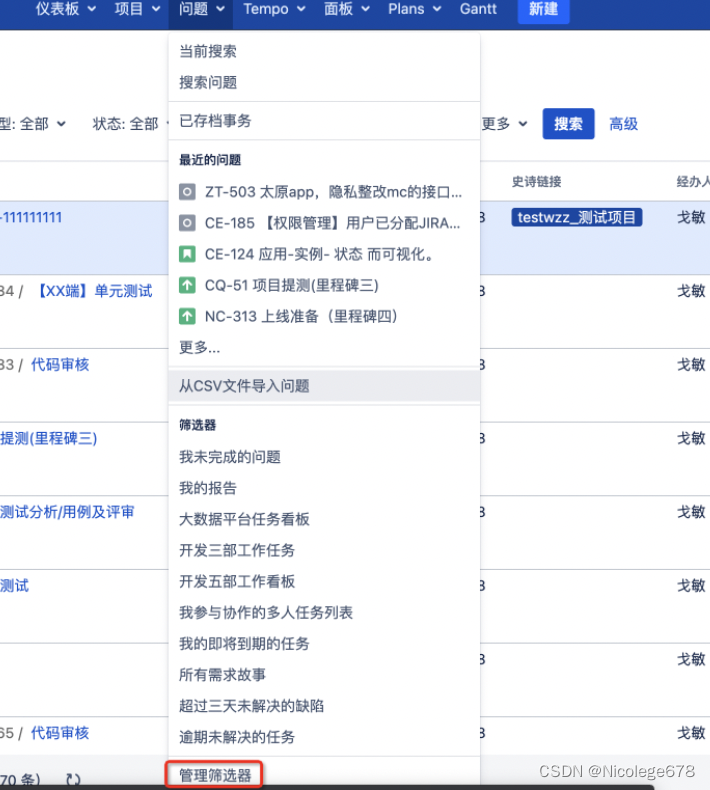Select 搜索问题 from the menu
Image resolution: width=710 pixels, height=790 pixels.
[x=324, y=83]
